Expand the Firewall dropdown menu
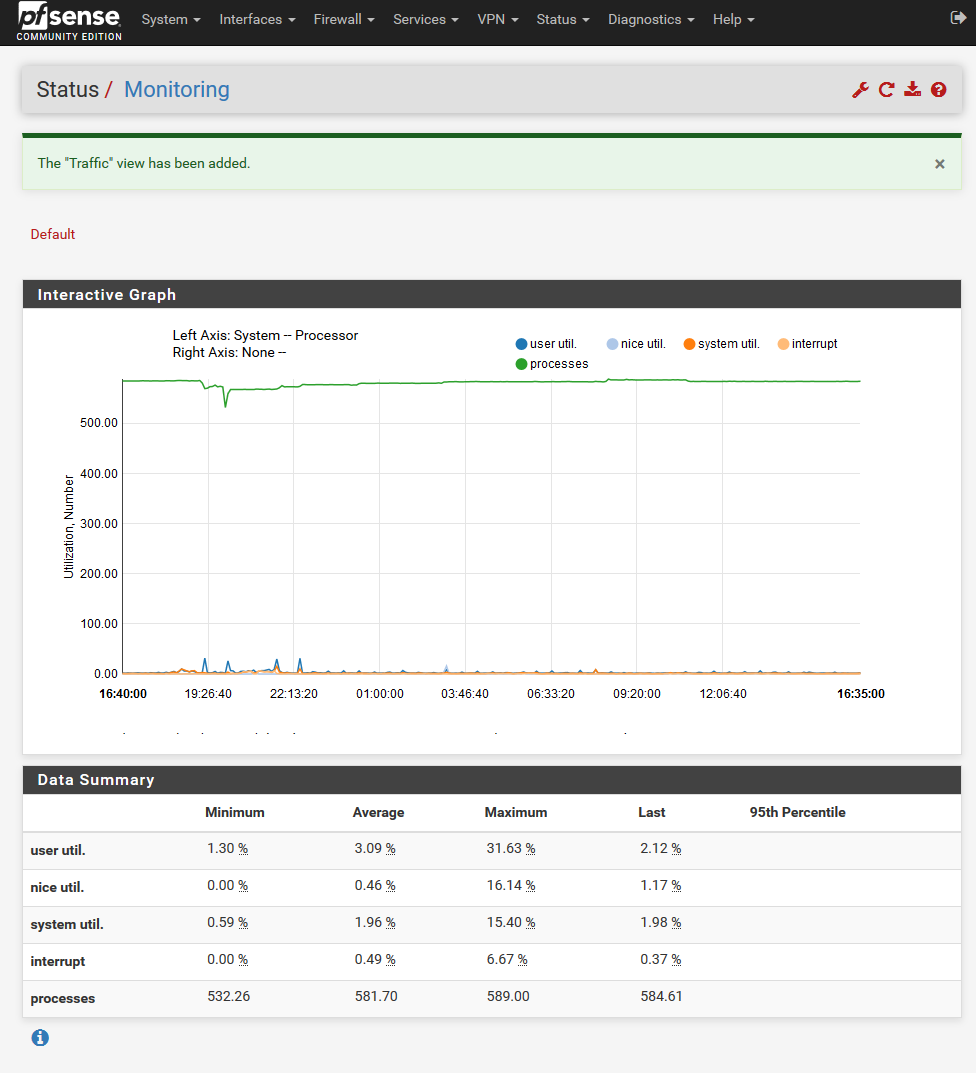The image size is (976, 1073). click(344, 20)
